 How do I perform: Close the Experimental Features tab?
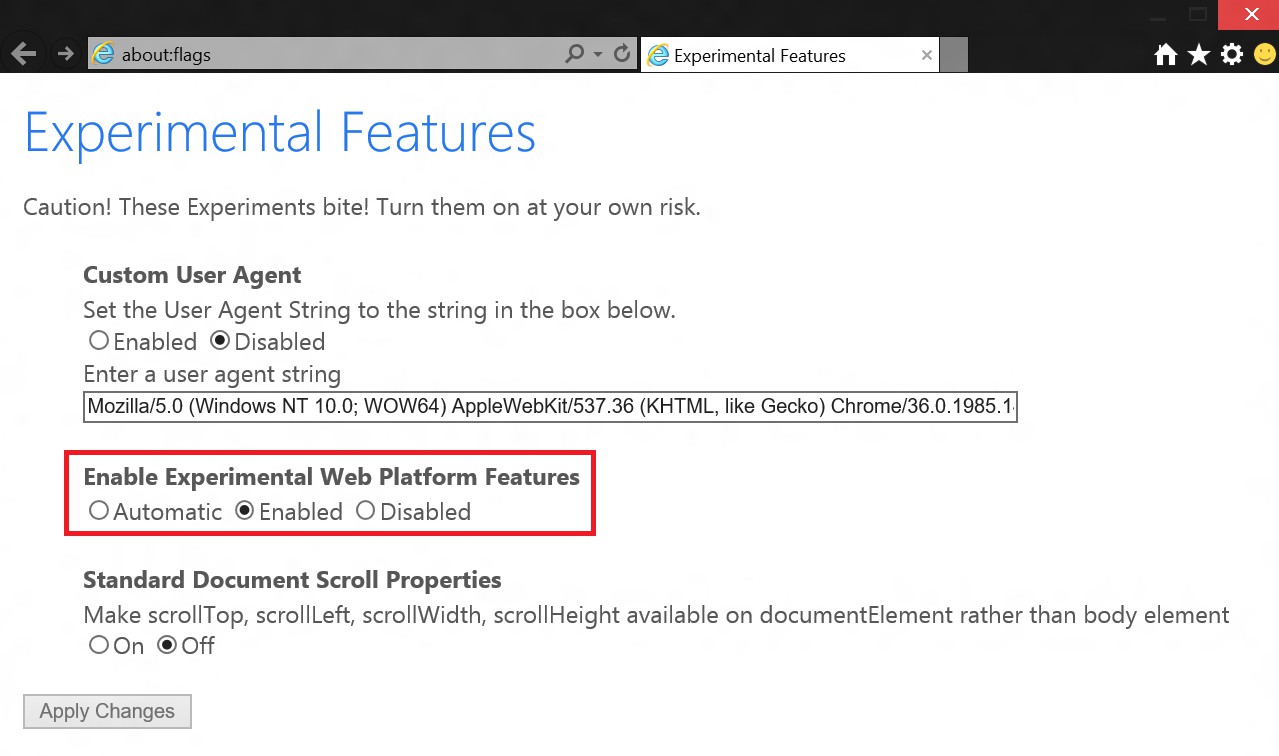pyautogui.click(x=927, y=56)
